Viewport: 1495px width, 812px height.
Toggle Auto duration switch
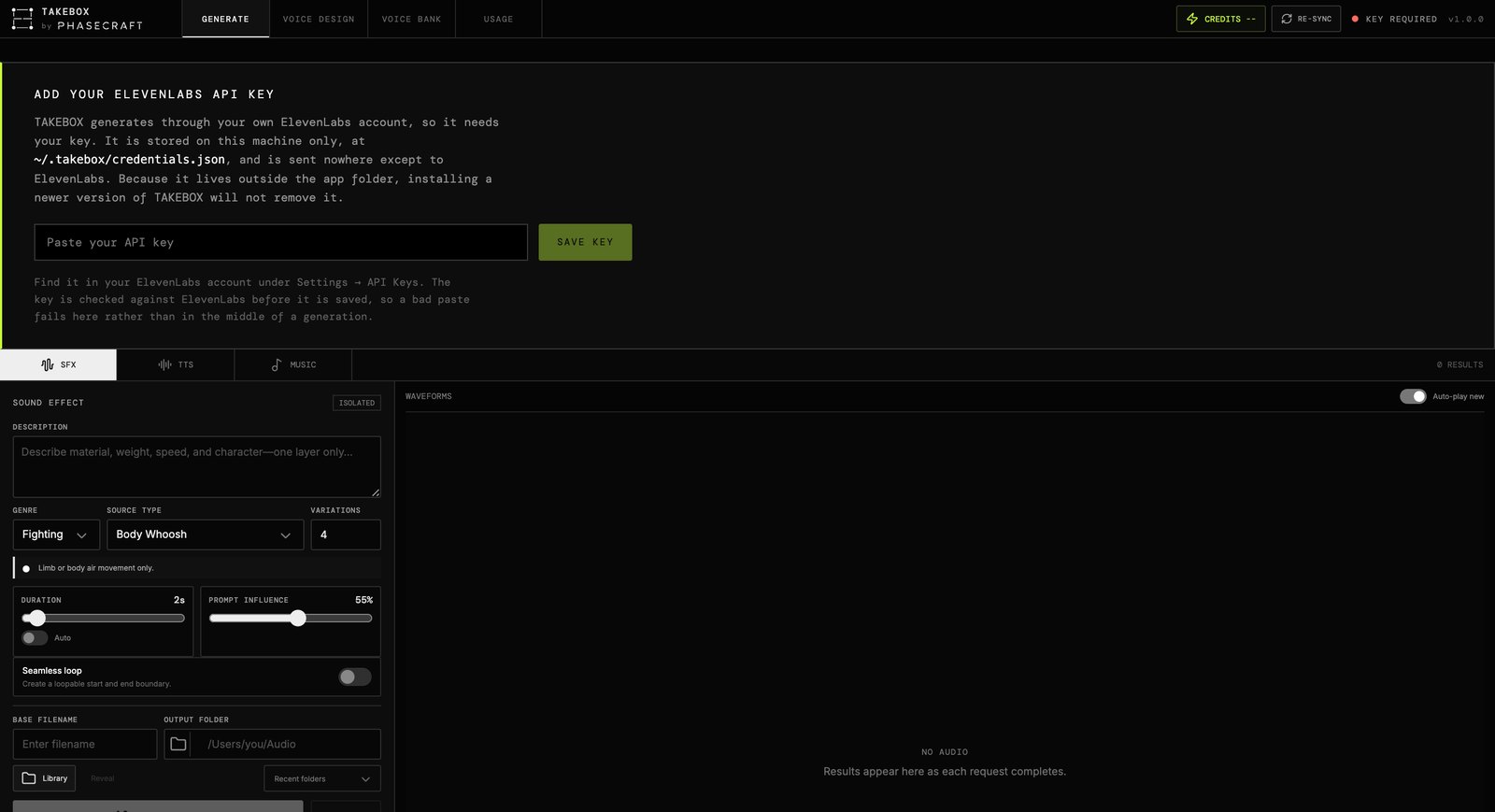pyautogui.click(x=35, y=637)
